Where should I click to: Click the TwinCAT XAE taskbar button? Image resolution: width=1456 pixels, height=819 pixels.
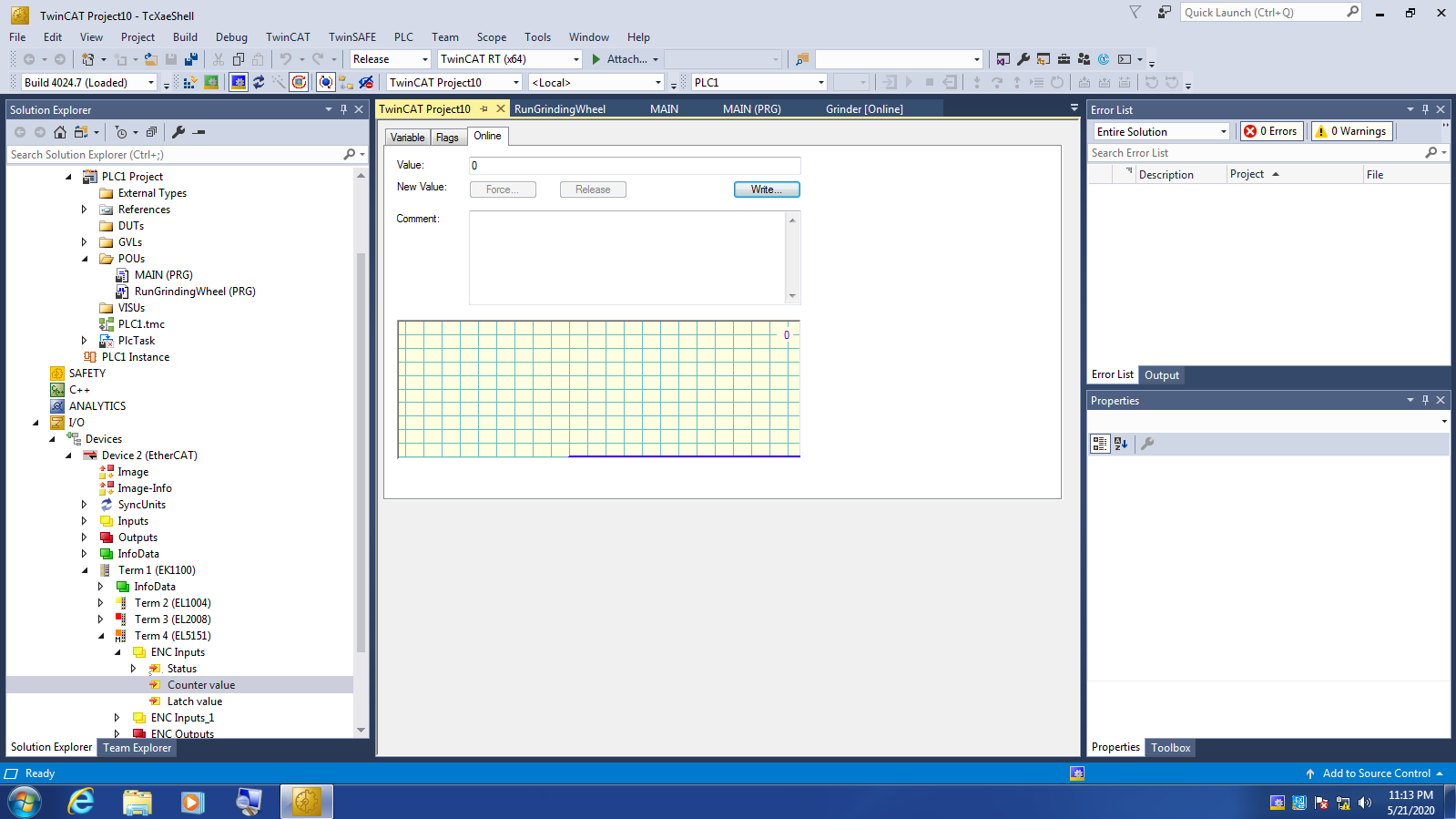pyautogui.click(x=307, y=802)
